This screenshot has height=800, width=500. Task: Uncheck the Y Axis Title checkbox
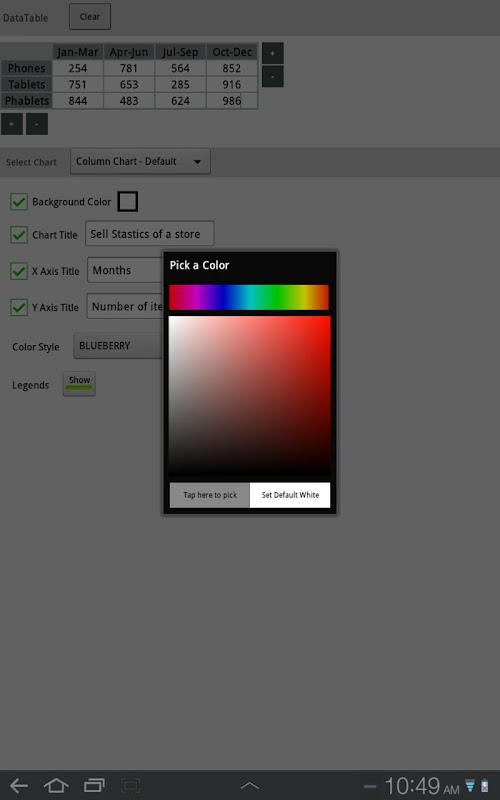point(19,307)
